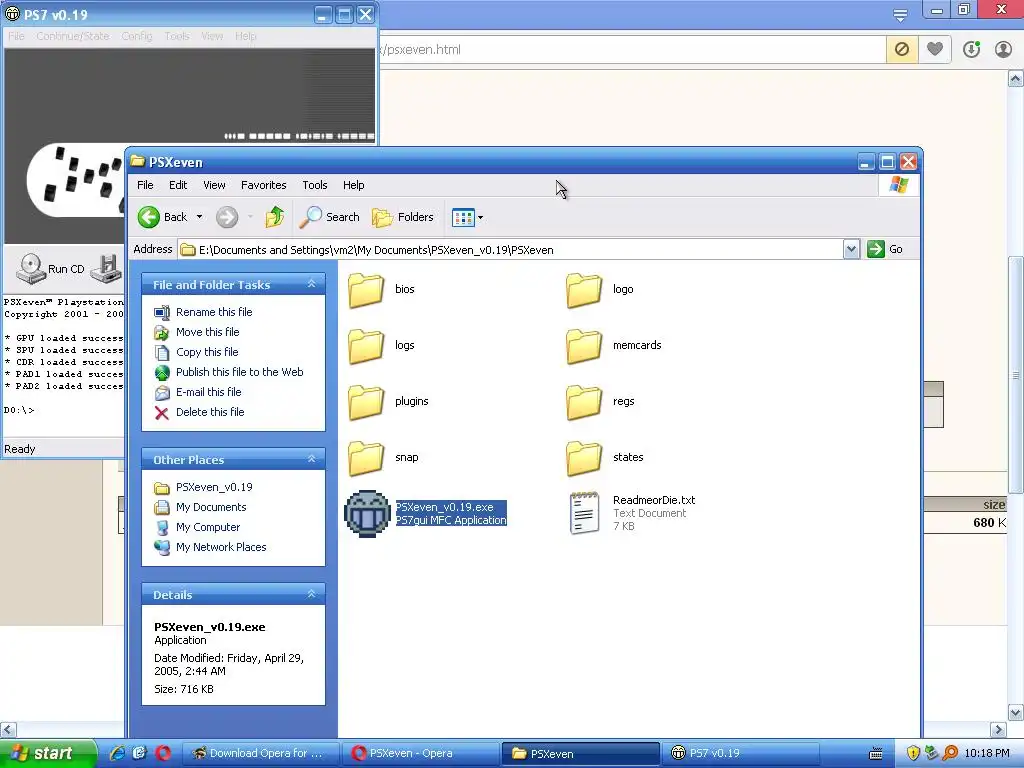Go up one folder level
This screenshot has width=1024, height=768.
275,217
